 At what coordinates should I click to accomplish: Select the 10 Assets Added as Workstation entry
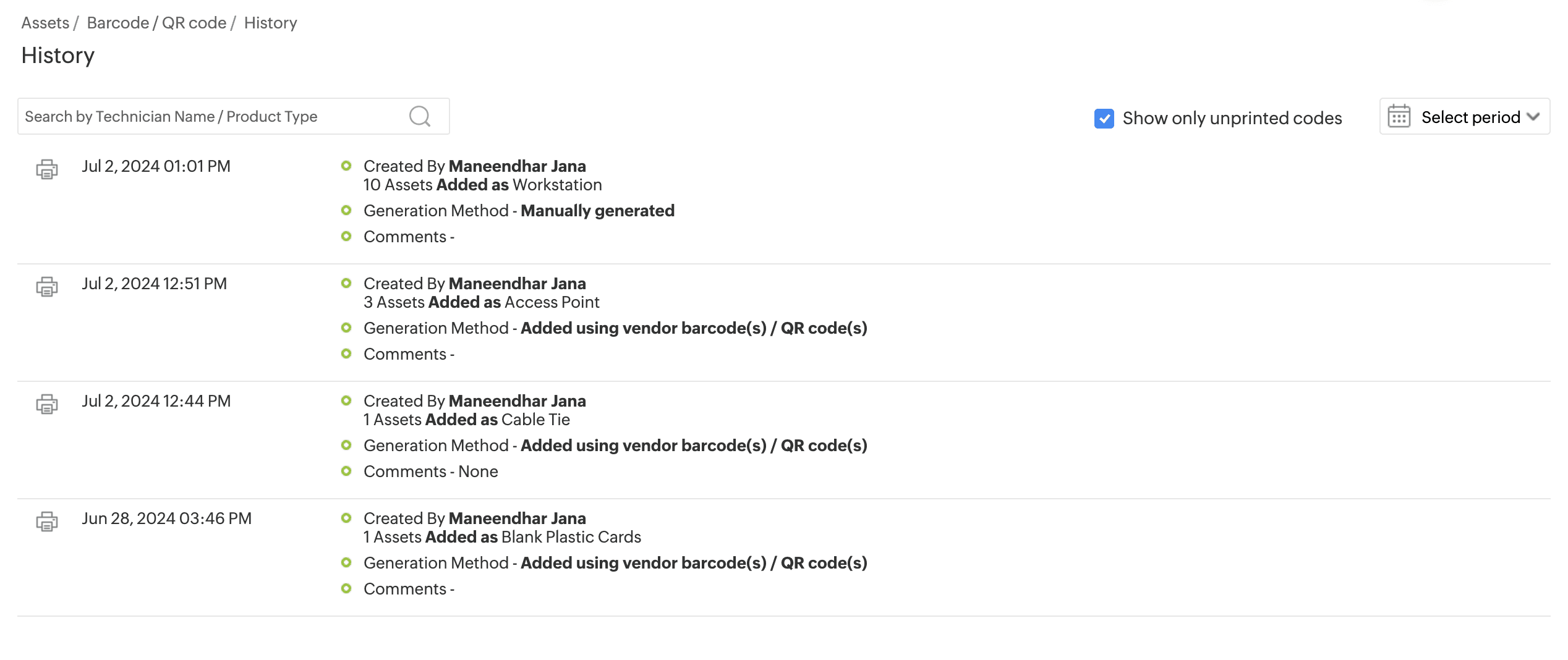[482, 185]
